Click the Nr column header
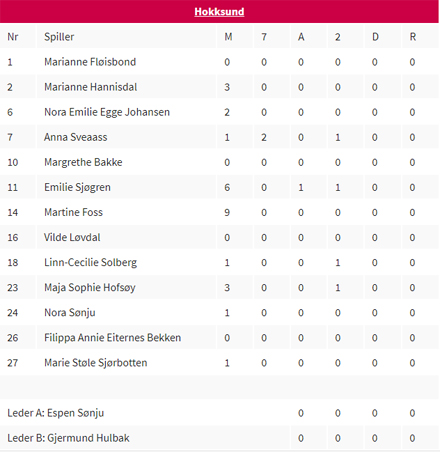This screenshot has width=440, height=452. [x=13, y=37]
